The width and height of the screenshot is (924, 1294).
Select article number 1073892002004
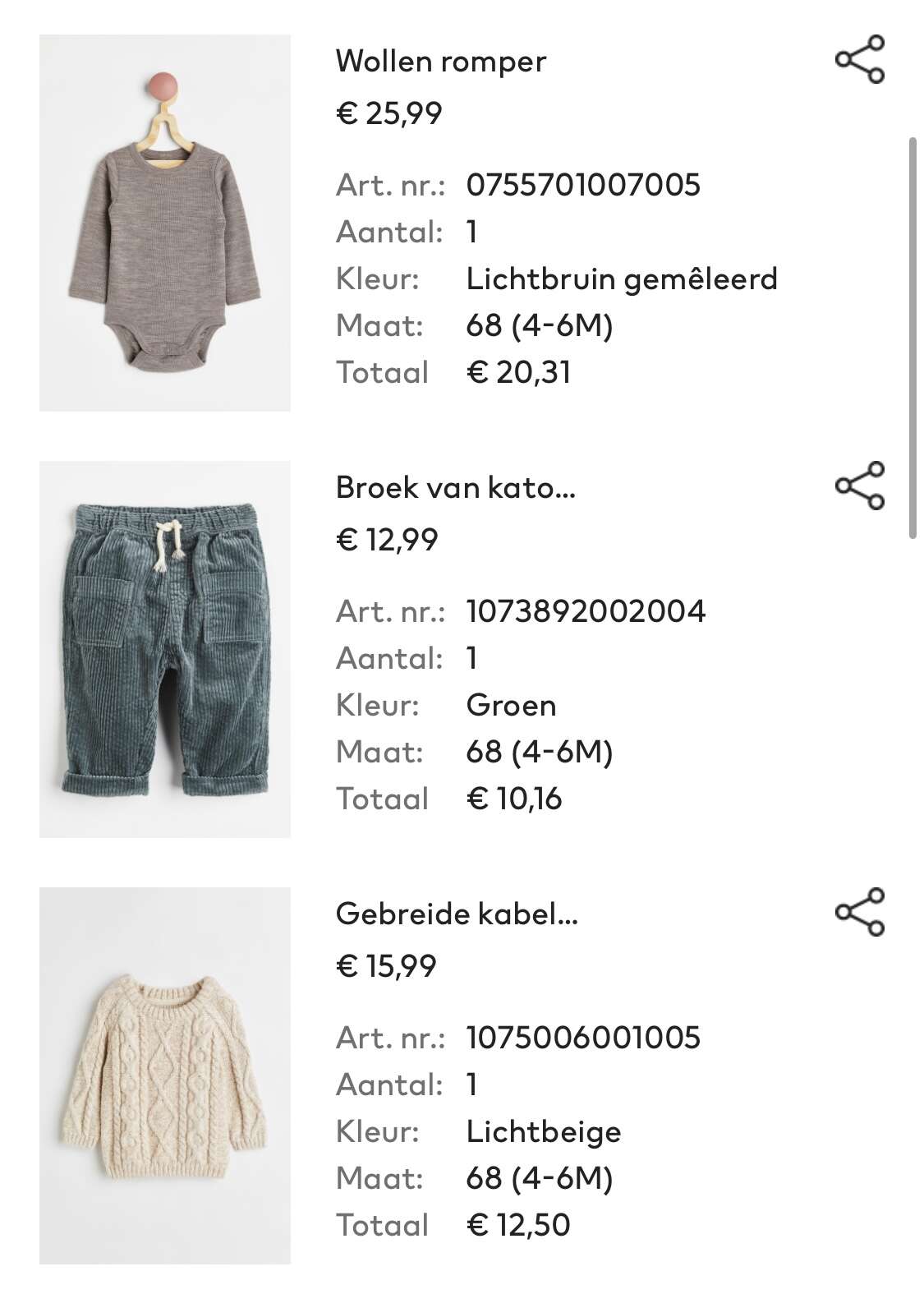click(x=586, y=611)
